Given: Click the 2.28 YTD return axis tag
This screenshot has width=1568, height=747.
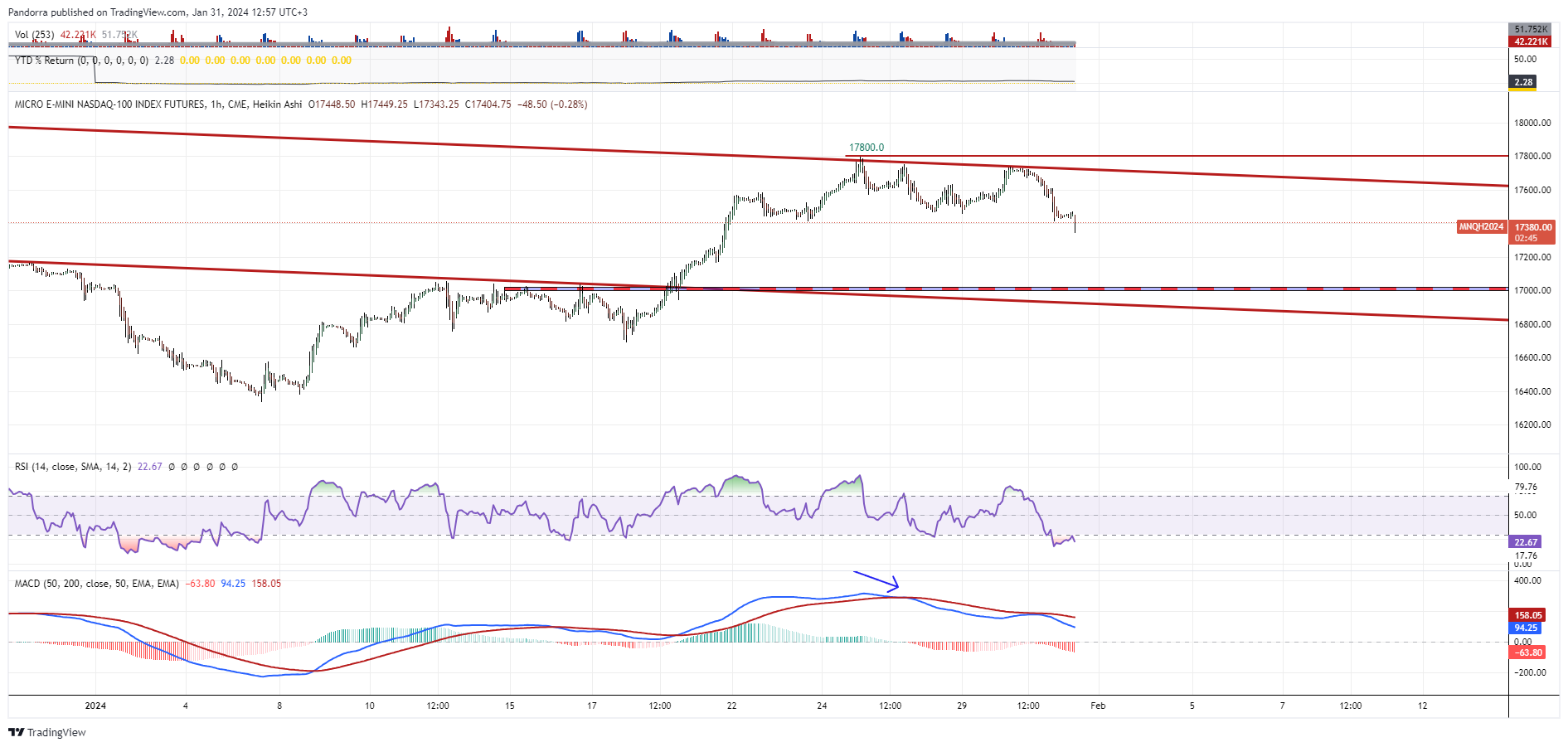Looking at the screenshot, I should [x=1523, y=82].
